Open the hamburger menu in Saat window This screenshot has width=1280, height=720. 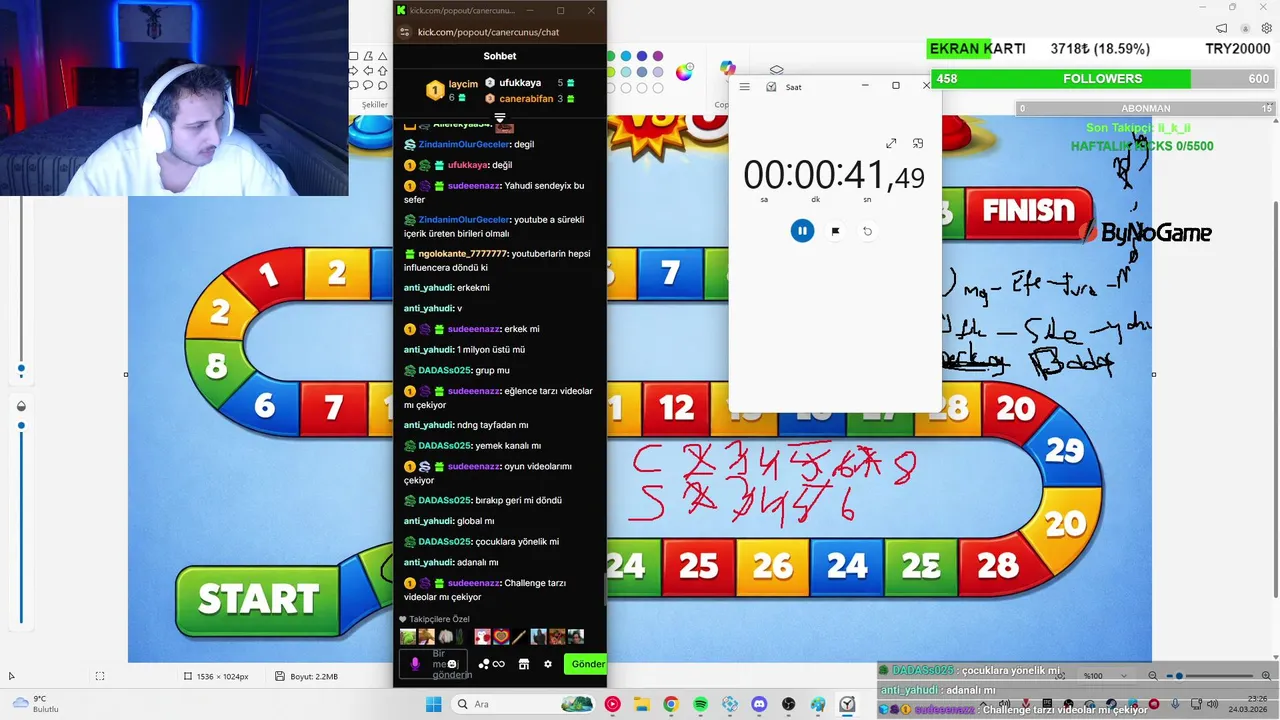[744, 87]
